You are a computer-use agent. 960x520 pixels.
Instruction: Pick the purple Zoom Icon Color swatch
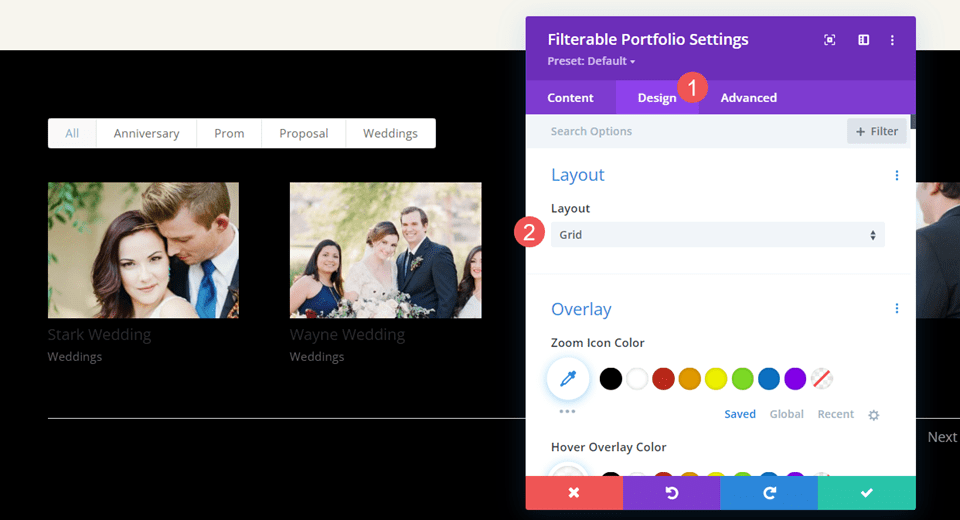pyautogui.click(x=795, y=379)
